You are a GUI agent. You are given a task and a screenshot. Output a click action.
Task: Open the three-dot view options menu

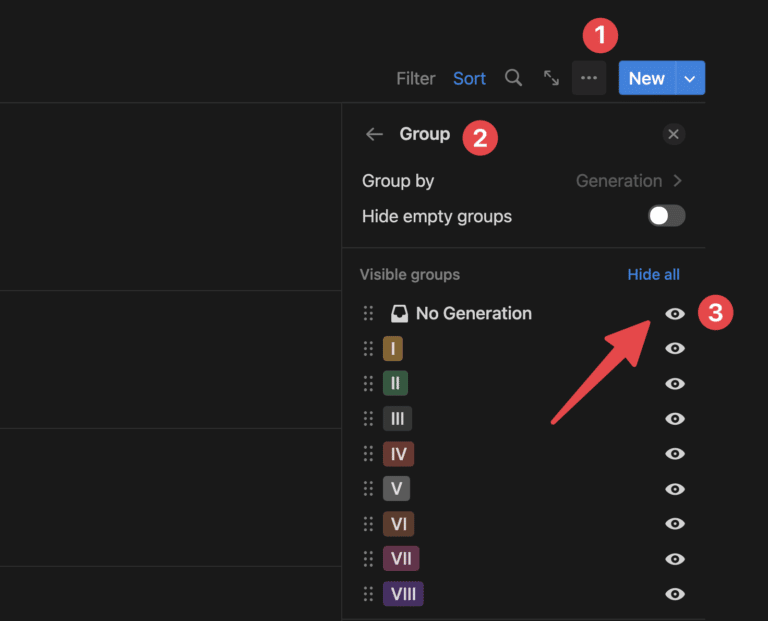[589, 78]
